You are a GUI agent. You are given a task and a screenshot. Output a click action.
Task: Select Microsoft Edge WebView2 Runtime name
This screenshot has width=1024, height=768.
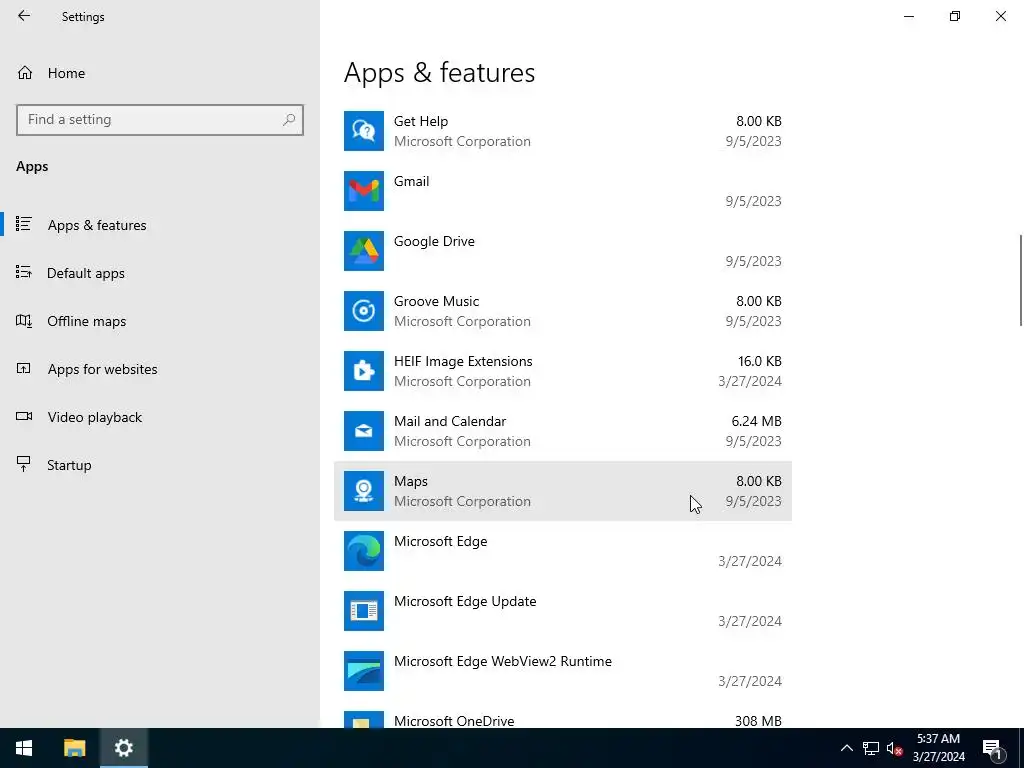pos(503,662)
